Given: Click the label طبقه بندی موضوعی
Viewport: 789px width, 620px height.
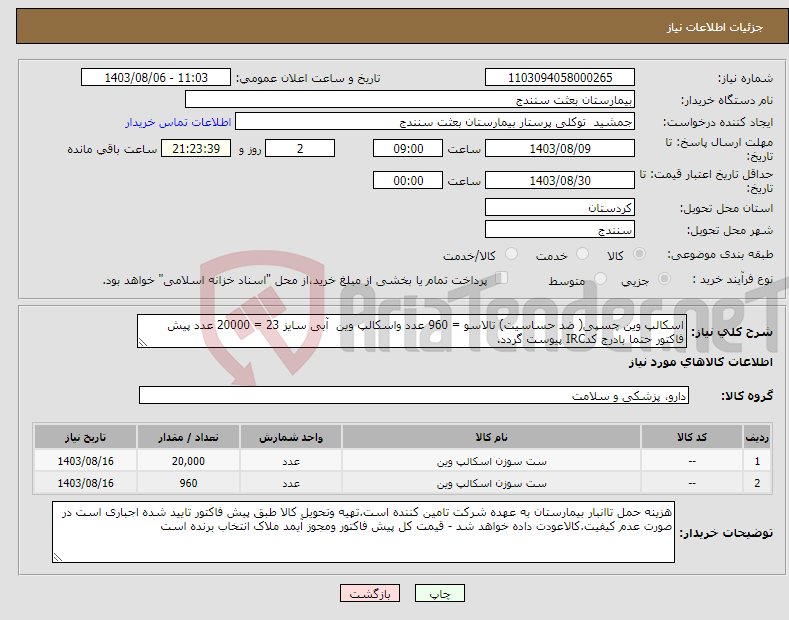Looking at the screenshot, I should point(720,255).
